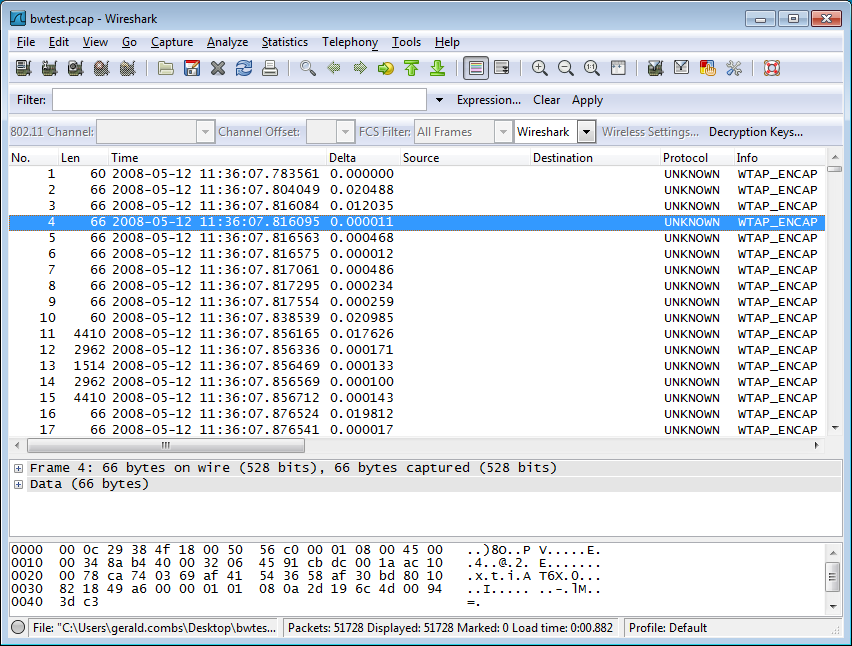Click hex pane scroll down arrow
Image resolution: width=852 pixels, height=646 pixels.
[834, 606]
